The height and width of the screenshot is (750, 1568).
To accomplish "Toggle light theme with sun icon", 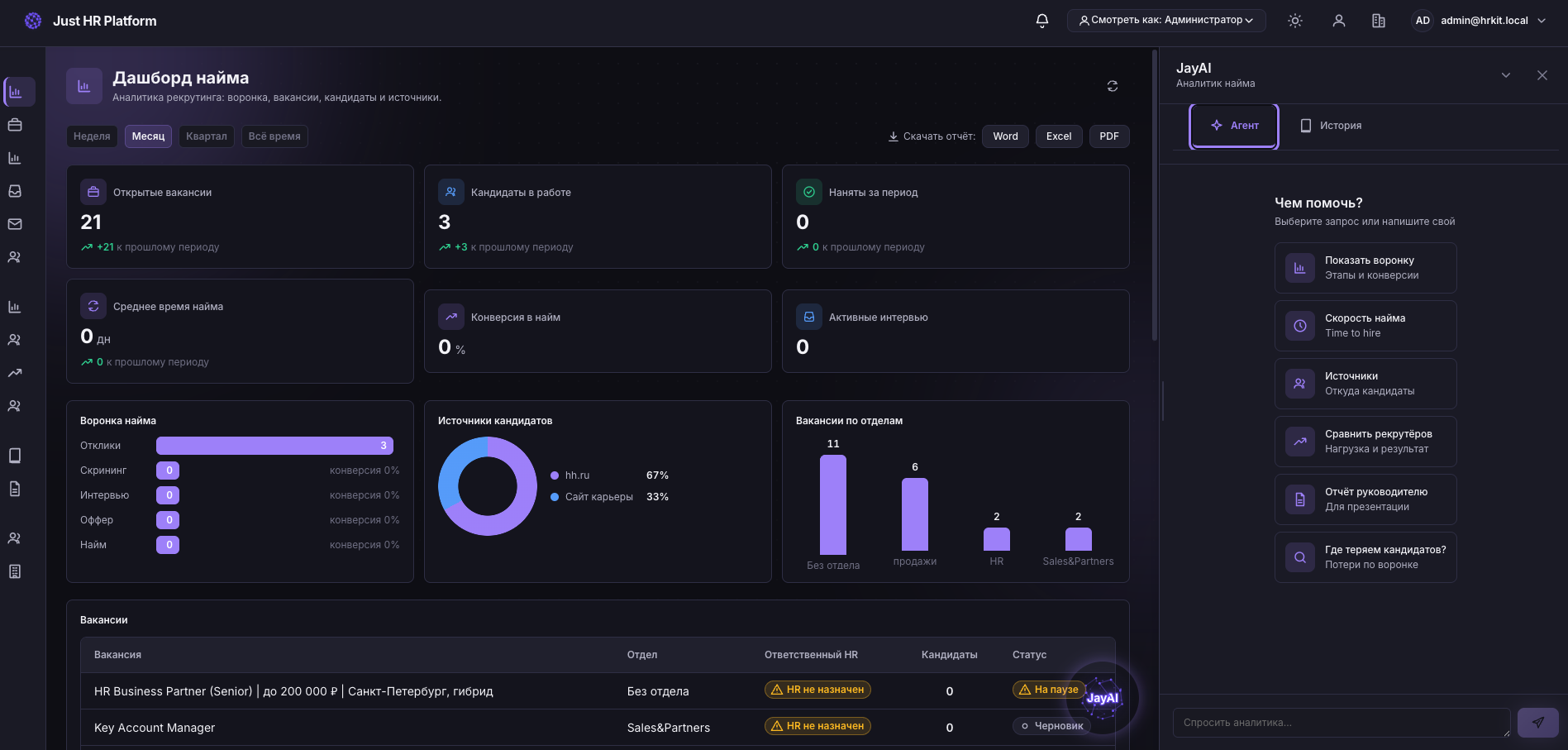I will point(1295,21).
